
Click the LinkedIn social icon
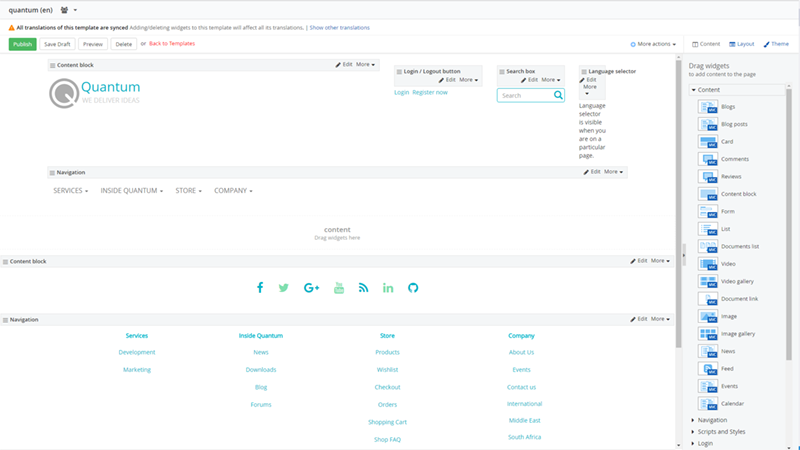click(x=388, y=288)
